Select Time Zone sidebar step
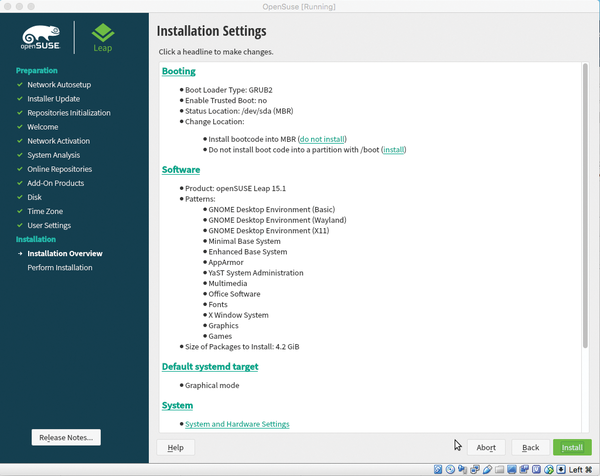 (45, 211)
